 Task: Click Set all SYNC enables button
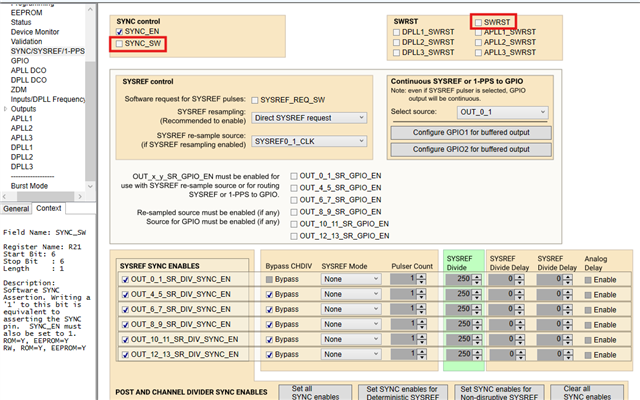315,392
